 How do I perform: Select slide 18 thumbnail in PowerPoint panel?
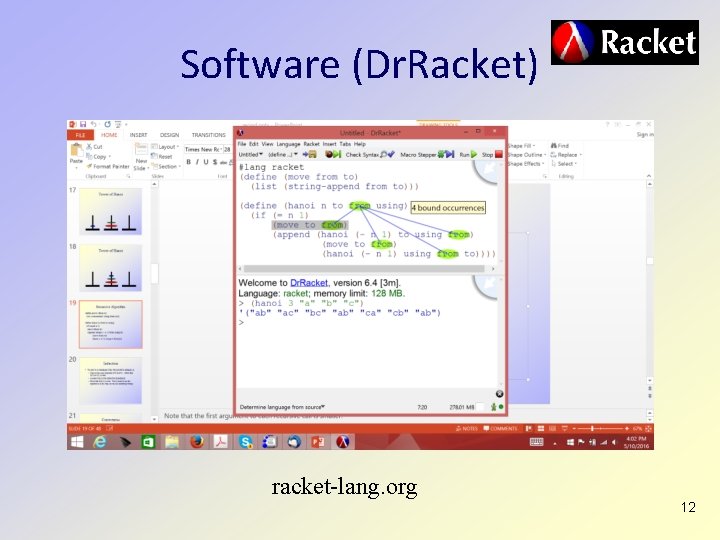(x=110, y=268)
